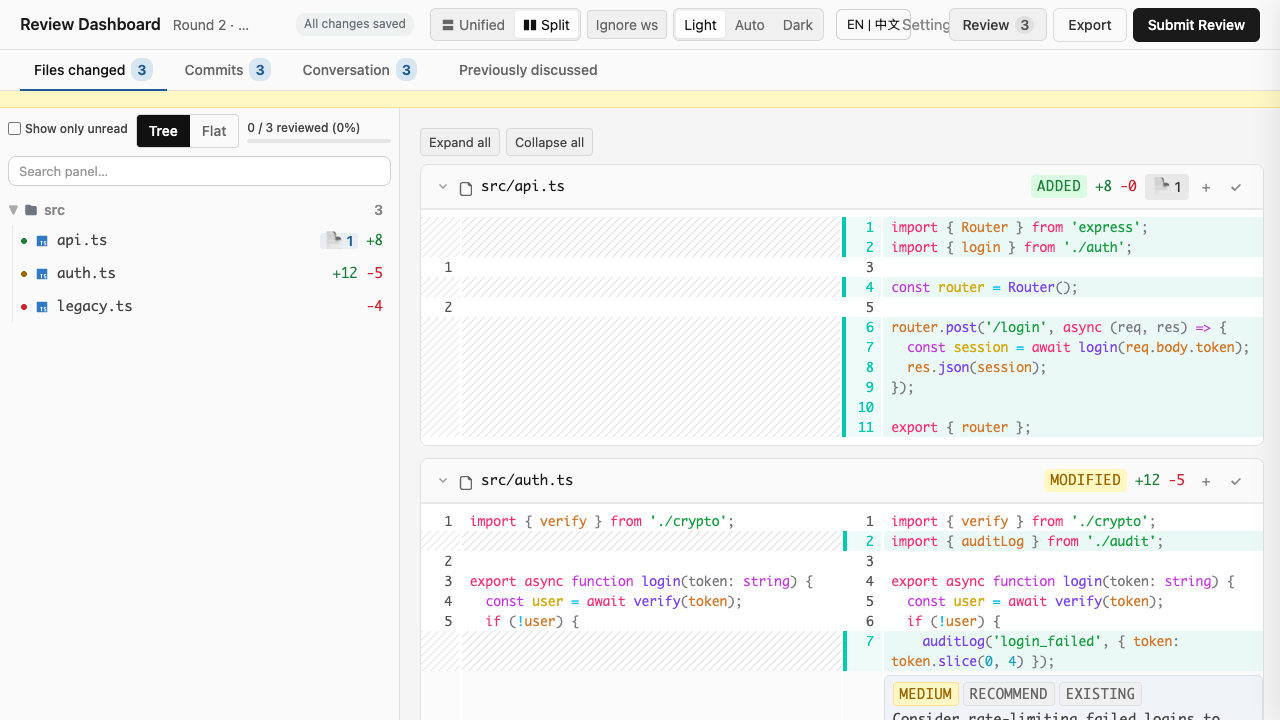Click the plus icon in src/api.ts header
Viewport: 1280px width, 720px height.
1206,187
